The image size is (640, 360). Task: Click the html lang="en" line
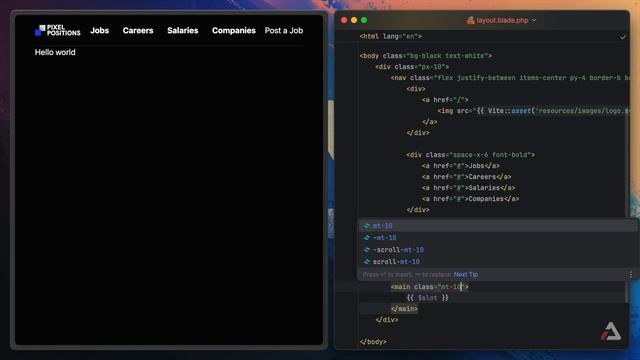coord(391,36)
